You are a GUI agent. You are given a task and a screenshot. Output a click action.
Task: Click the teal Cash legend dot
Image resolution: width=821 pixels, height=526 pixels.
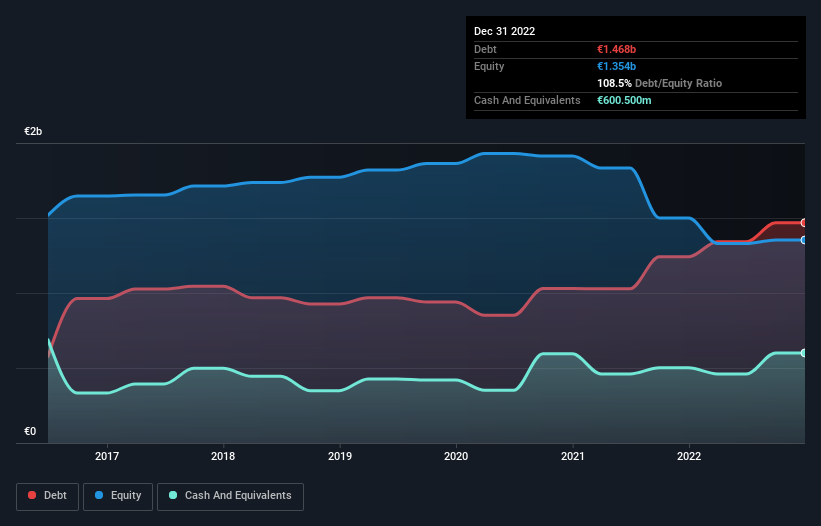tap(173, 495)
